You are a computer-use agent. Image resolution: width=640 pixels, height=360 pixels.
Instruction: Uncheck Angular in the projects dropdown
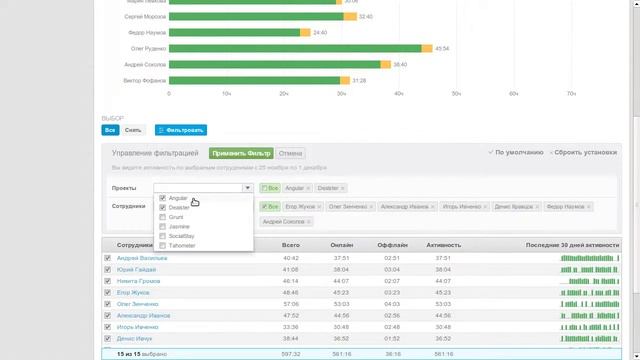[x=162, y=198]
